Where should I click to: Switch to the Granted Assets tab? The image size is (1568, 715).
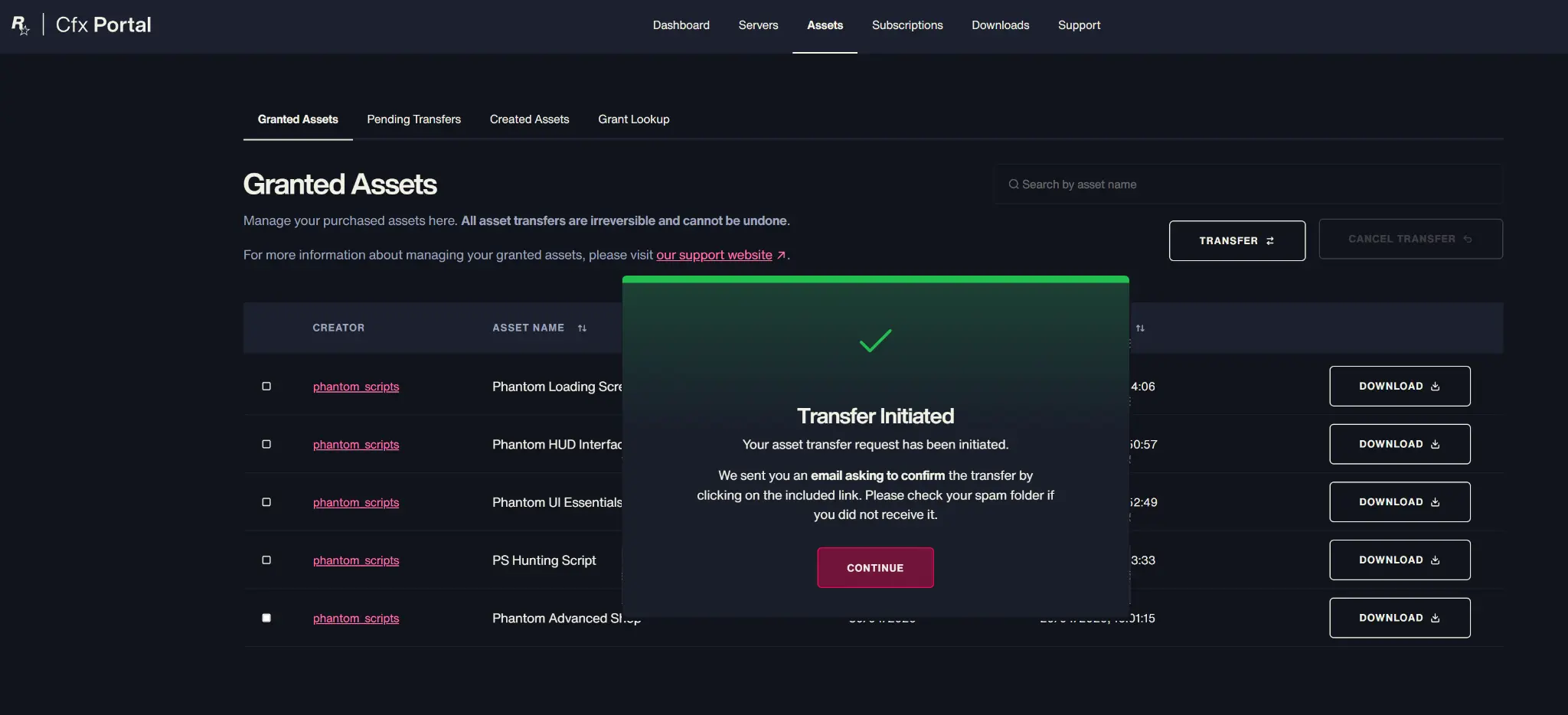coord(298,119)
